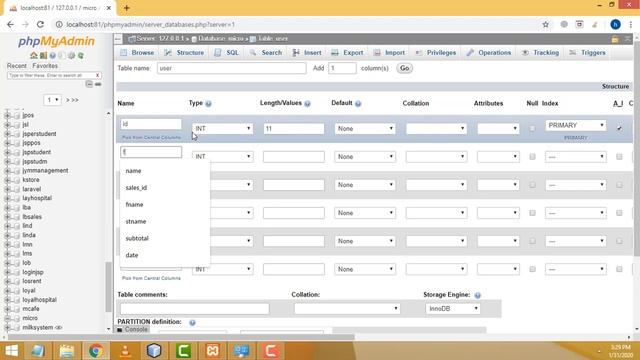Open Attributes dropdown for id row
Image resolution: width=640 pixels, height=360 pixels.
498,129
